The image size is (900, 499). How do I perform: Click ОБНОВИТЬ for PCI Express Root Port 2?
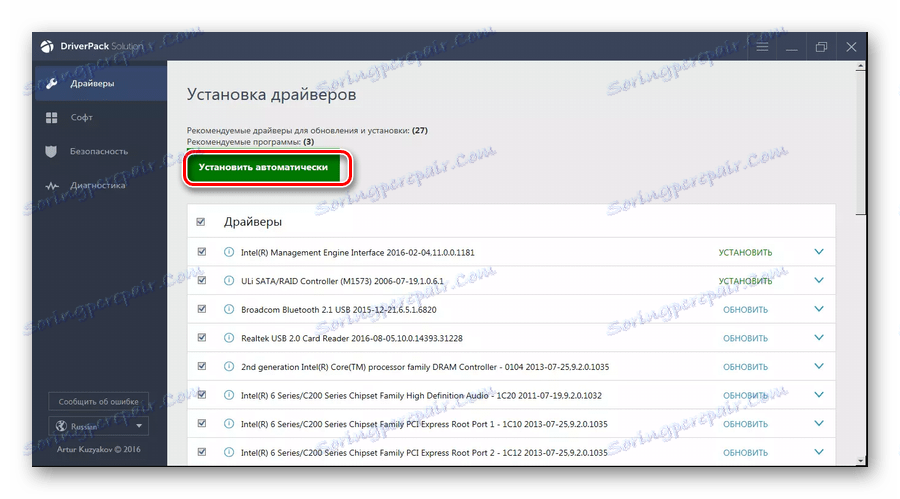(x=745, y=453)
